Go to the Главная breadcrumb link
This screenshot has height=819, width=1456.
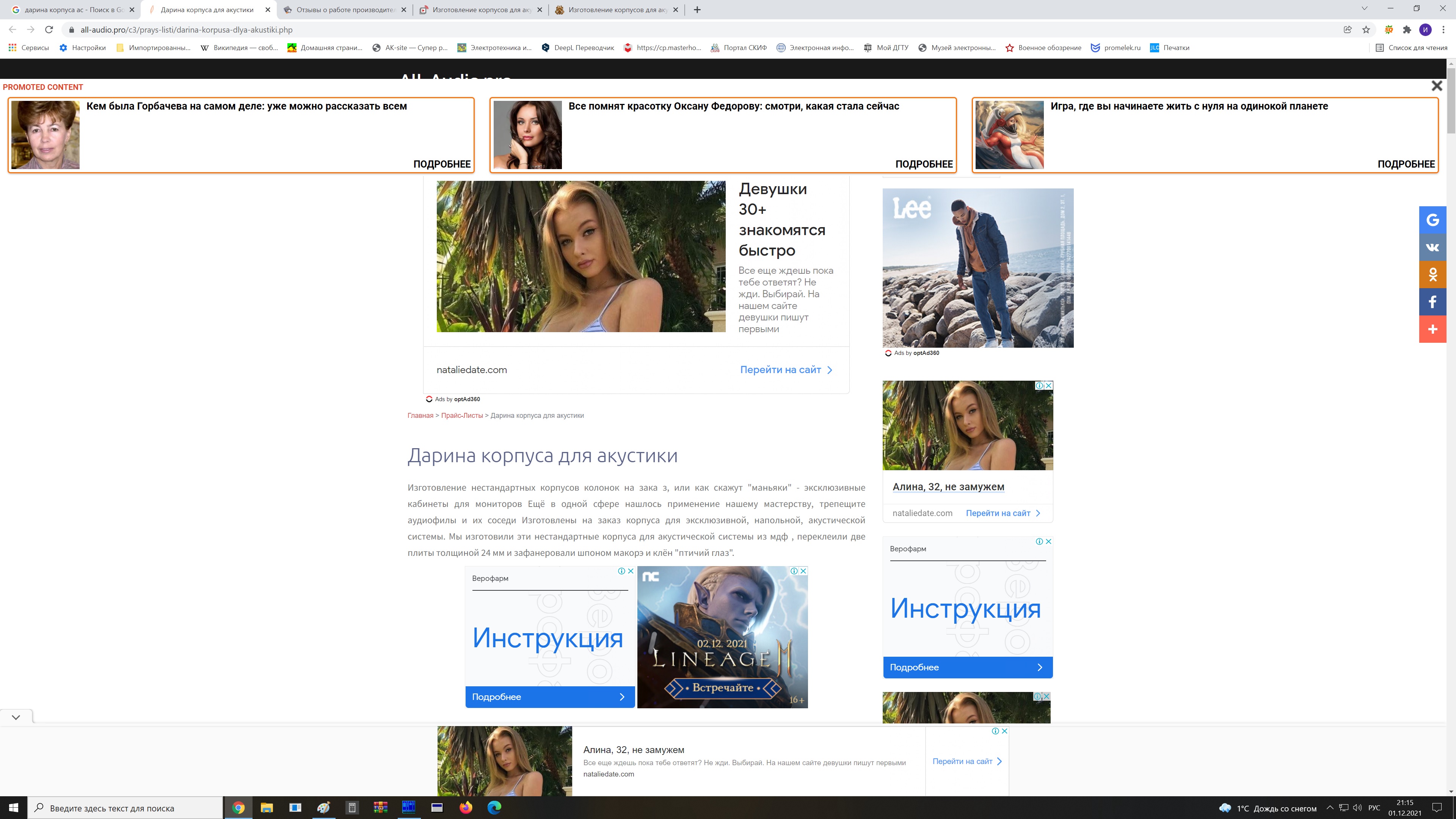coord(420,416)
